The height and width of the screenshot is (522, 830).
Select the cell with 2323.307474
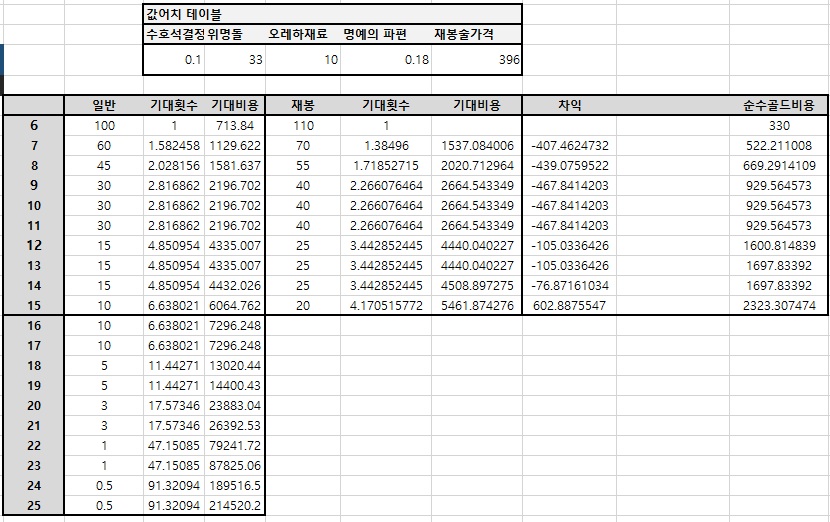click(x=778, y=306)
